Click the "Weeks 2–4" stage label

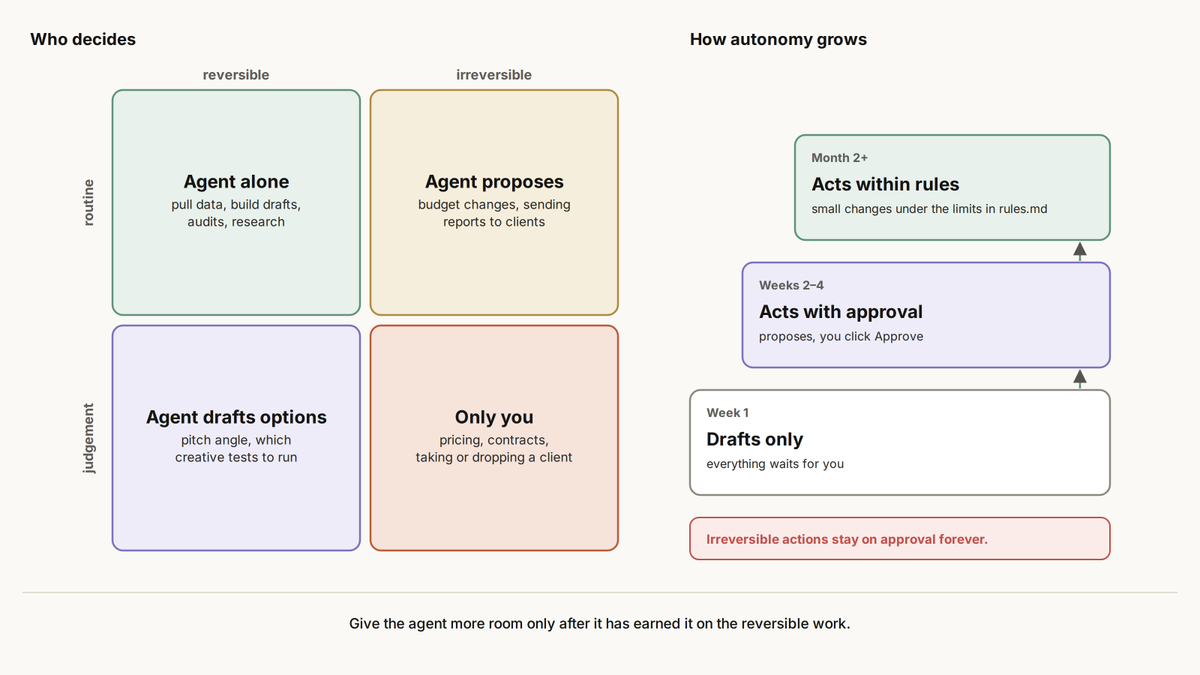click(x=791, y=285)
